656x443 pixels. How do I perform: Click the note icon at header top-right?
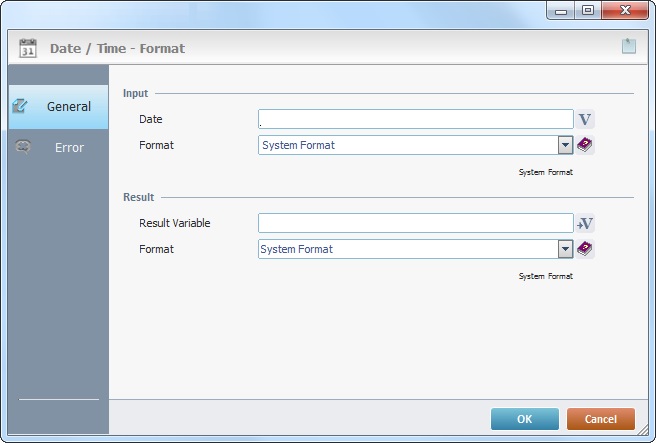[628, 46]
